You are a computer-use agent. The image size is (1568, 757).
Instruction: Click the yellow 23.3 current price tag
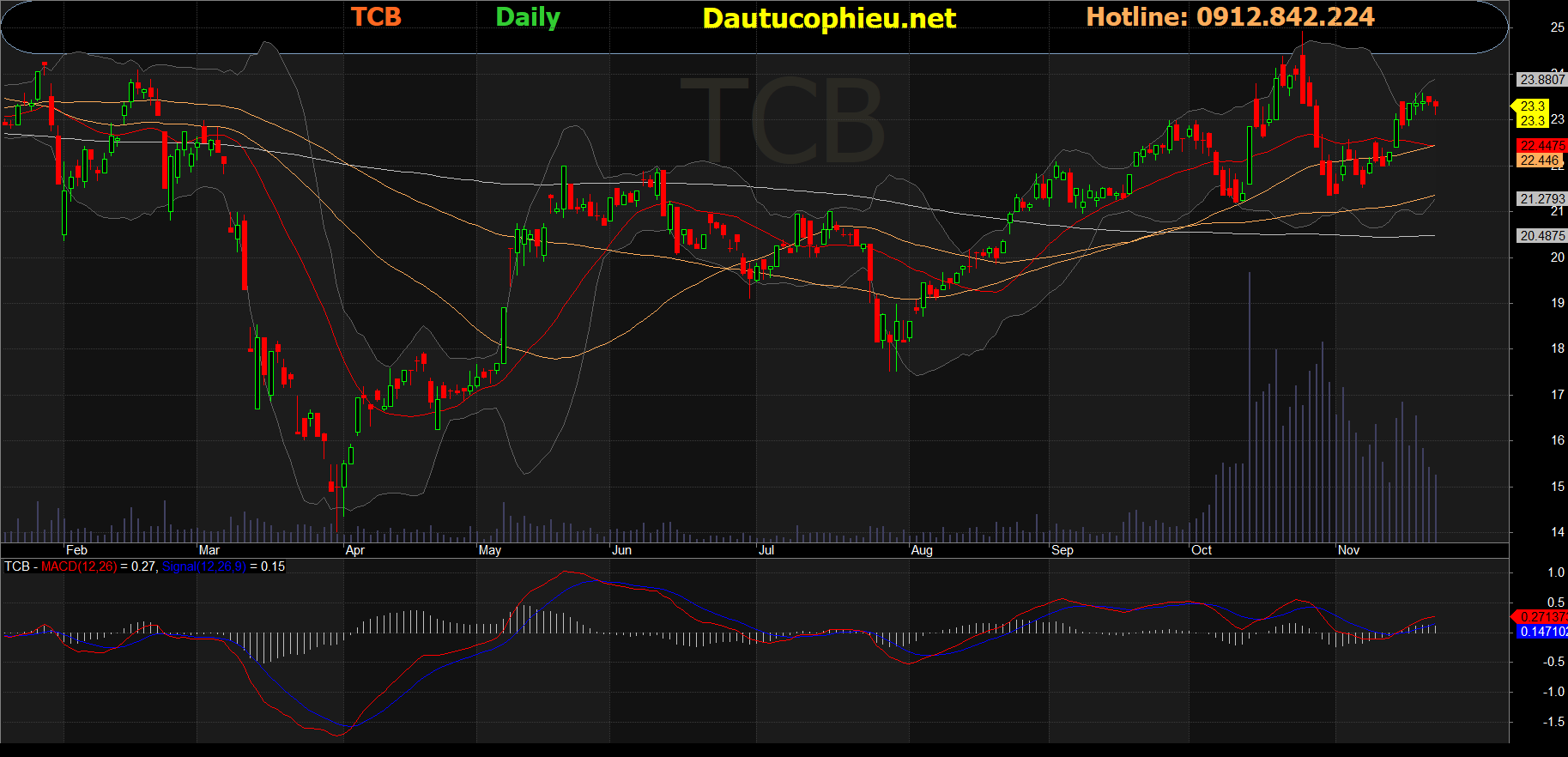pos(1532,106)
